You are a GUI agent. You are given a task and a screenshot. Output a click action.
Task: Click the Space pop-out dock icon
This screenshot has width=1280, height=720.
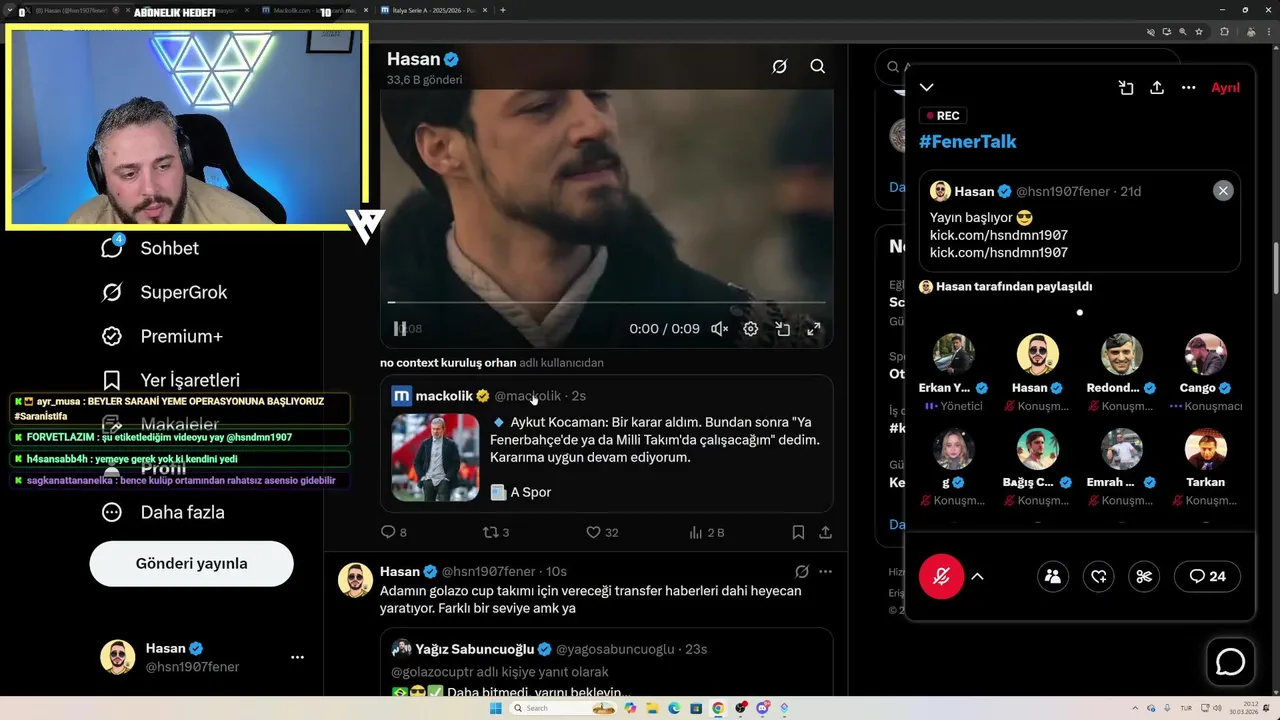coord(1125,88)
